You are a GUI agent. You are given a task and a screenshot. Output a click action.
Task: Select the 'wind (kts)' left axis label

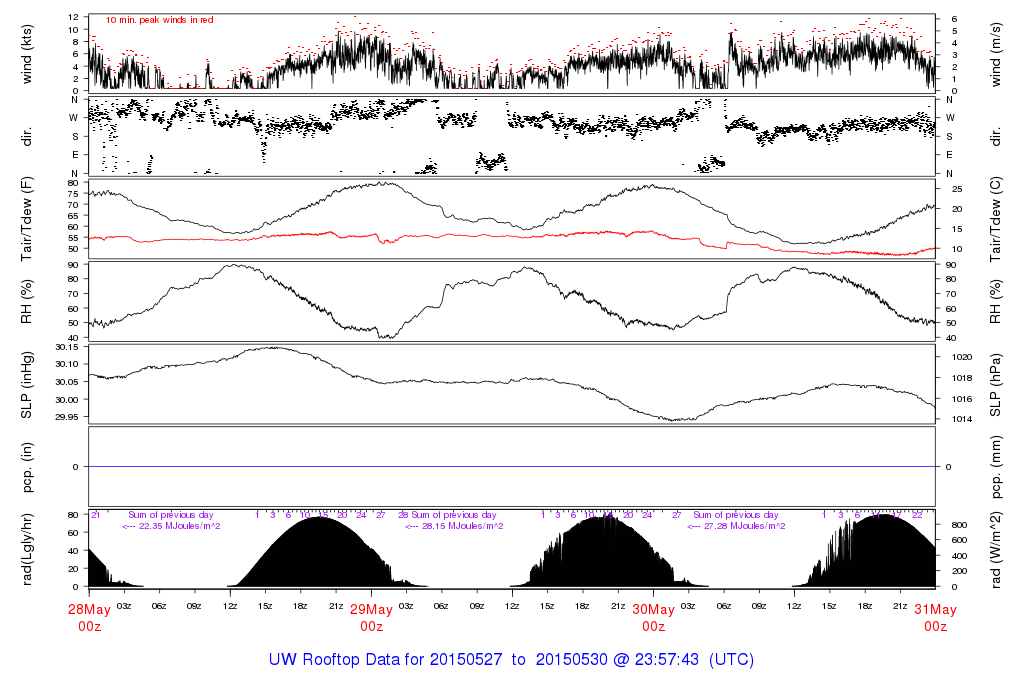coord(27,54)
